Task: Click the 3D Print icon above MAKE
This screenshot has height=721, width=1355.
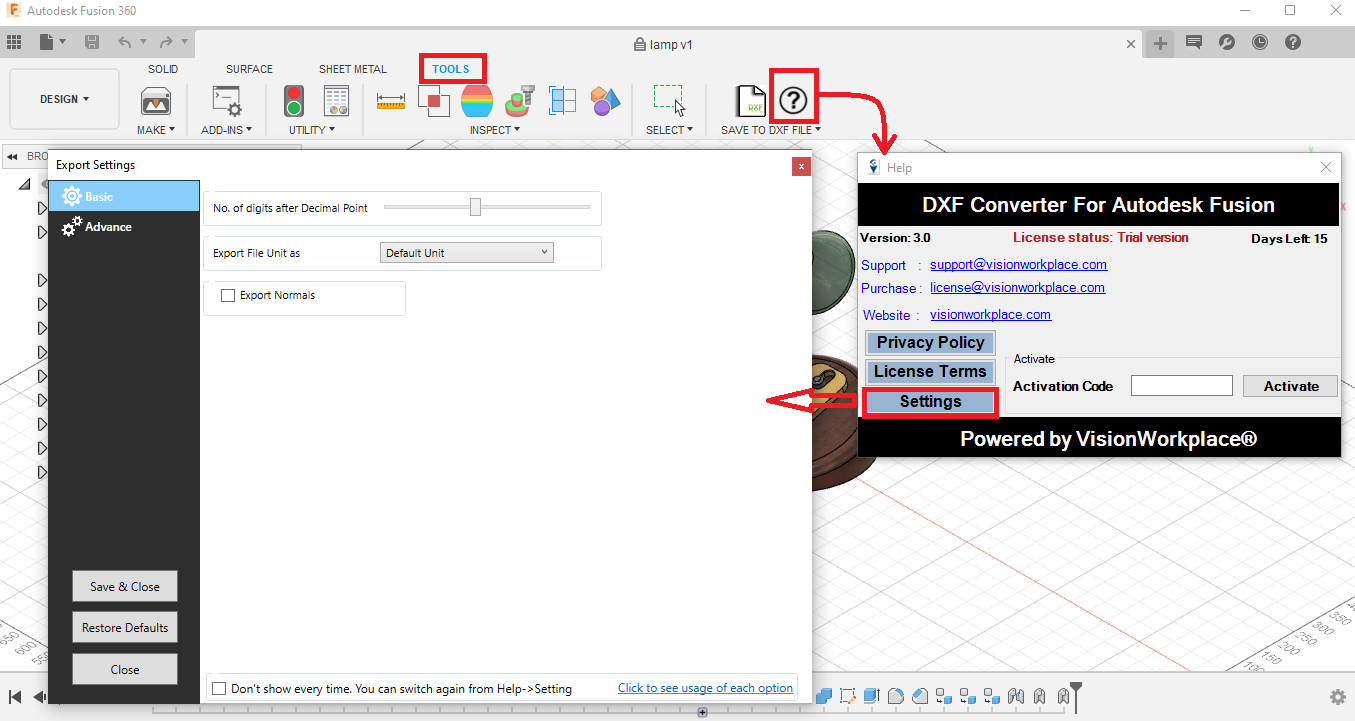Action: (x=155, y=101)
